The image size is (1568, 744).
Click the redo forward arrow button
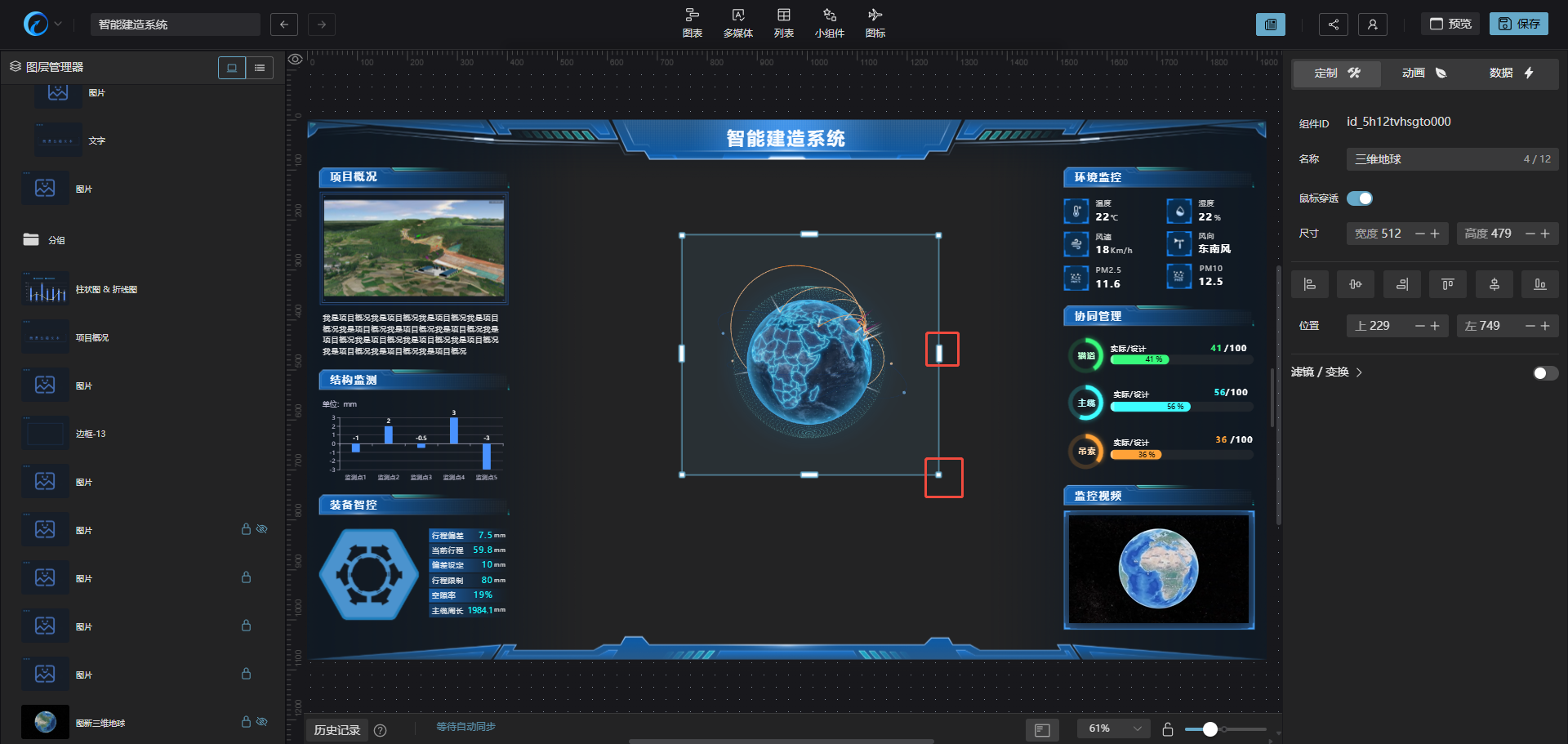[x=322, y=25]
